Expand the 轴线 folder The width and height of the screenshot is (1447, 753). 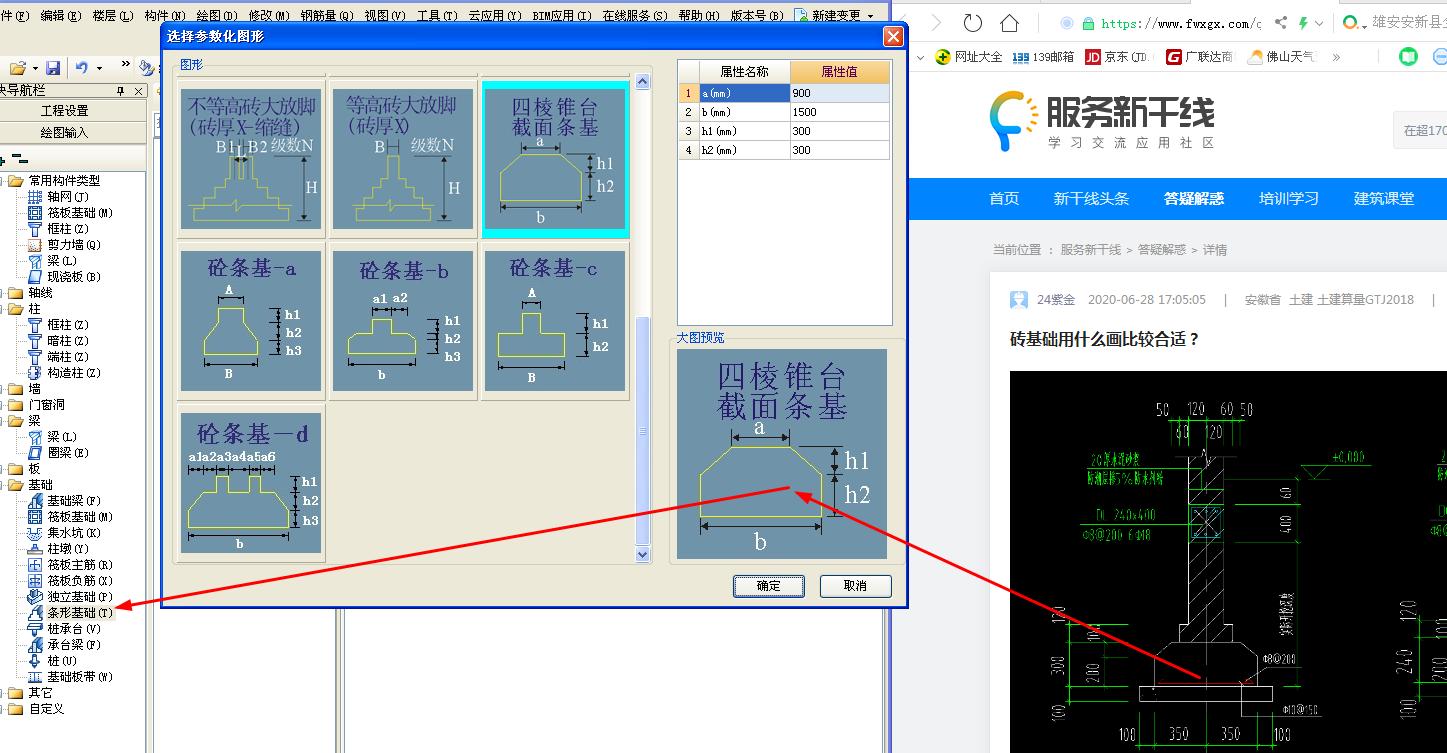point(0,293)
